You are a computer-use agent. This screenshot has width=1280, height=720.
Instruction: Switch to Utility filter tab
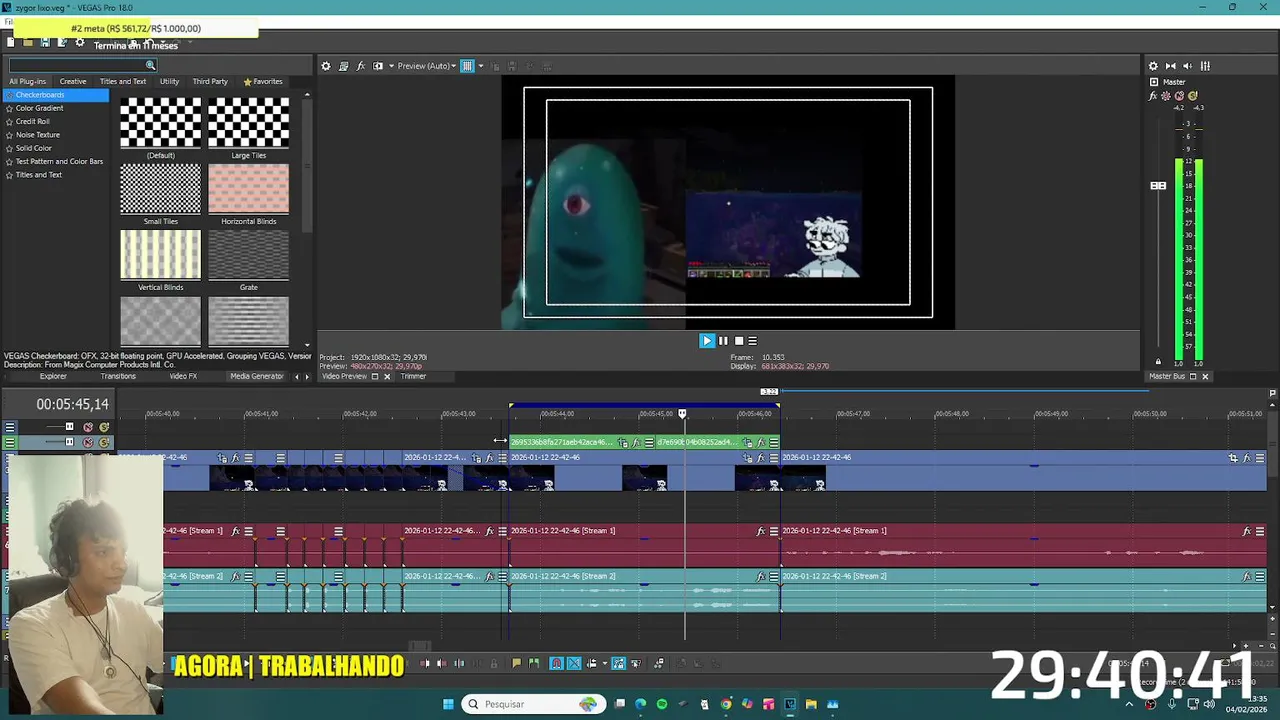[169, 81]
